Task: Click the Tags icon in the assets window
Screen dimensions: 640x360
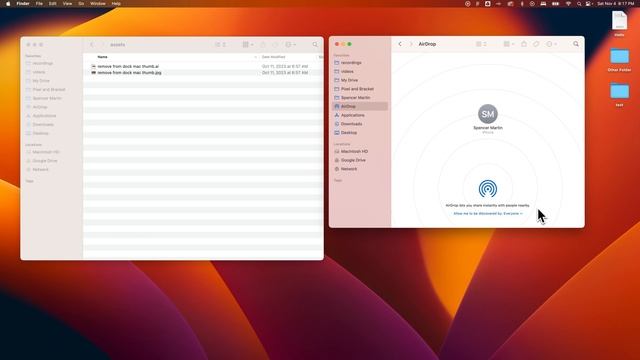Action: 275,44
